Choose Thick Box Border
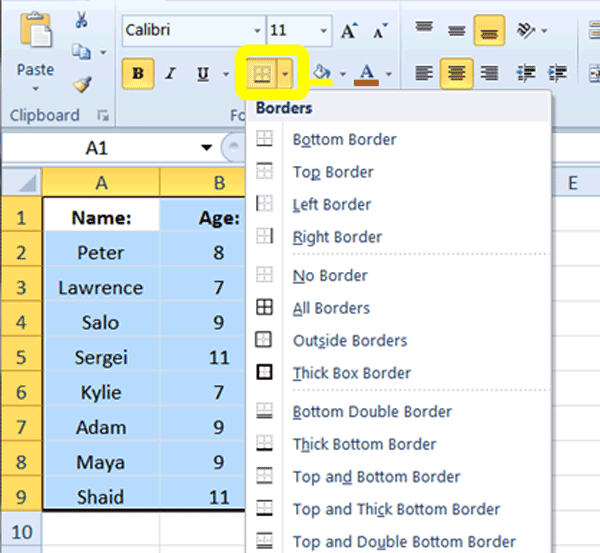This screenshot has width=600, height=553. (x=398, y=373)
